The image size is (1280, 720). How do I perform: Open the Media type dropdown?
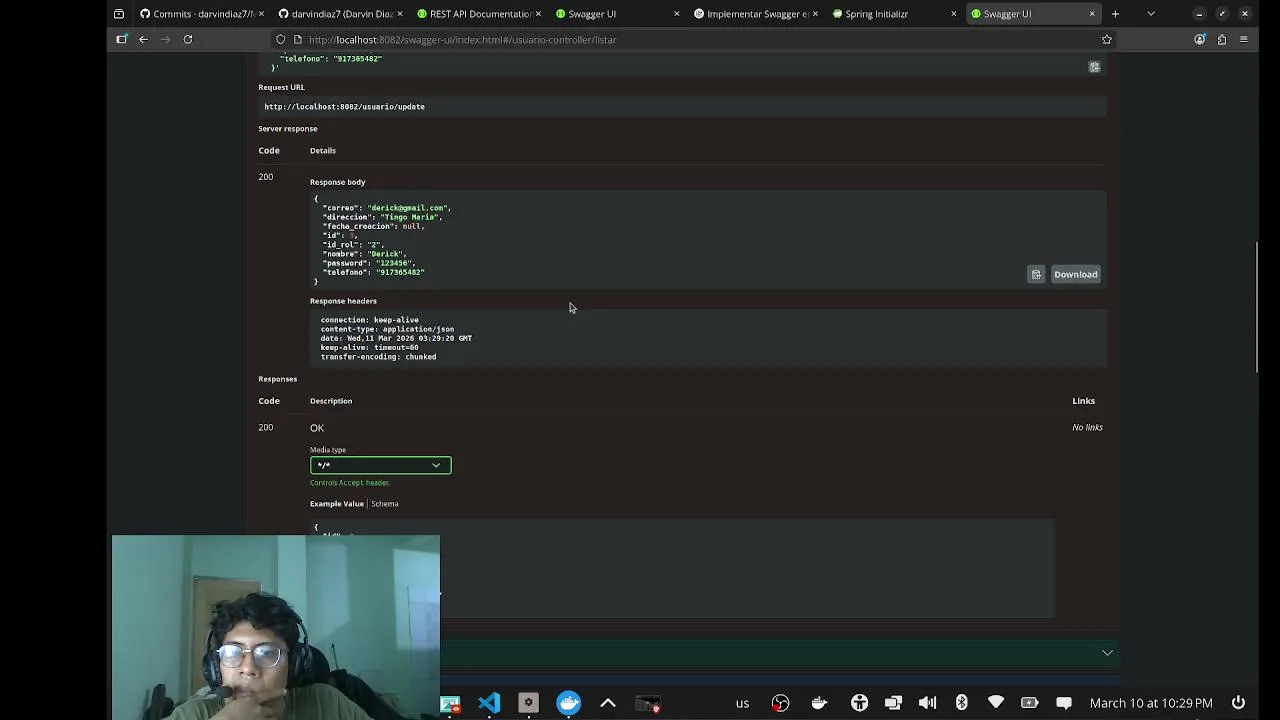pos(380,465)
